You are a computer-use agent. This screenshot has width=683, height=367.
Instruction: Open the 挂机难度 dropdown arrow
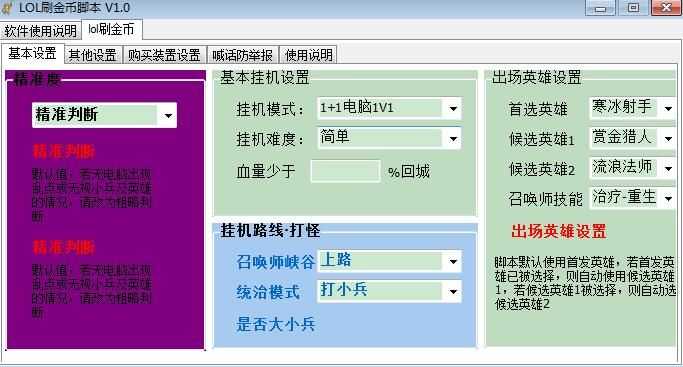(x=453, y=139)
